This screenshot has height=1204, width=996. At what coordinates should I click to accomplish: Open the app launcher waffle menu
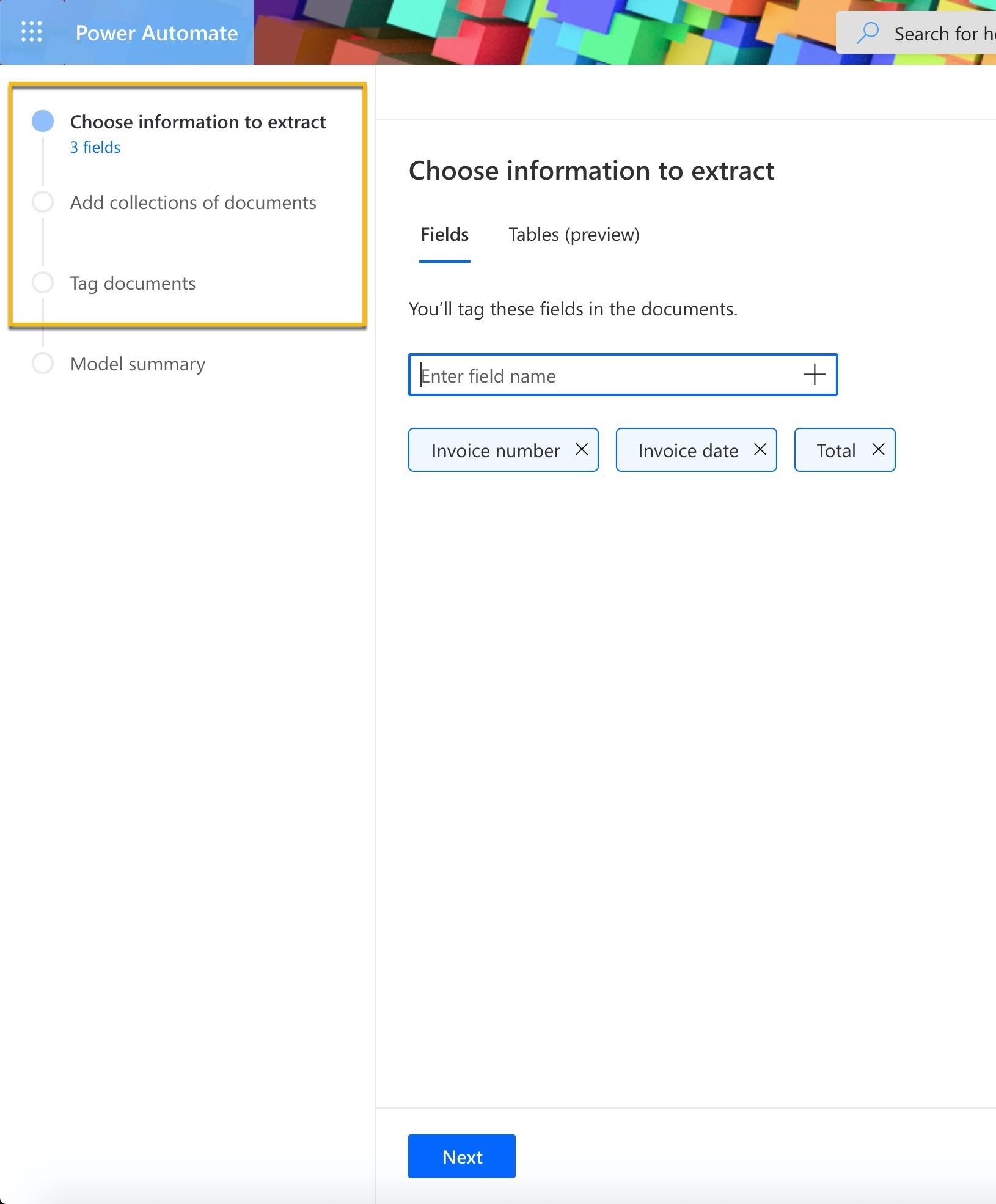pyautogui.click(x=32, y=32)
